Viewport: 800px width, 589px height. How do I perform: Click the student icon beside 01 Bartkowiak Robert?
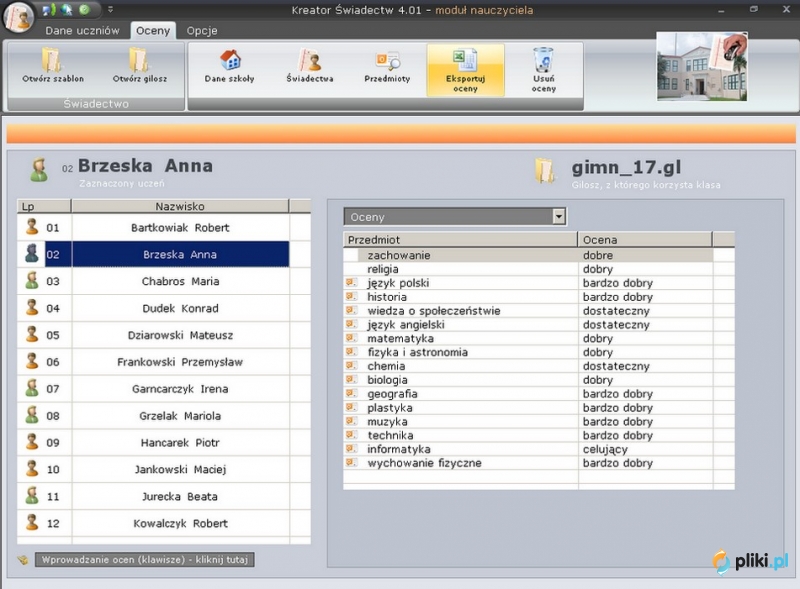click(32, 227)
